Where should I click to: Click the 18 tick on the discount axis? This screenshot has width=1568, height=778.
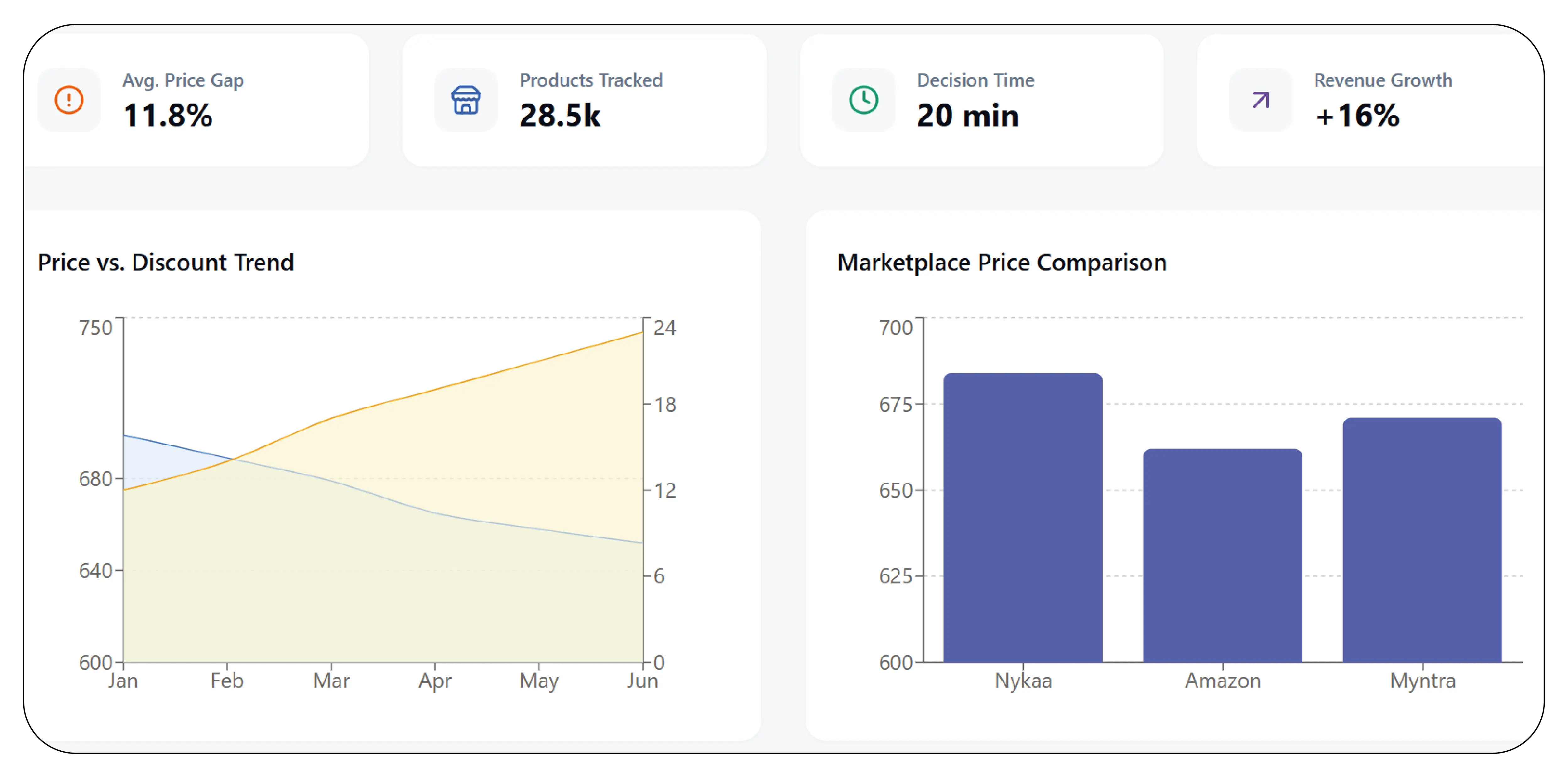665,405
